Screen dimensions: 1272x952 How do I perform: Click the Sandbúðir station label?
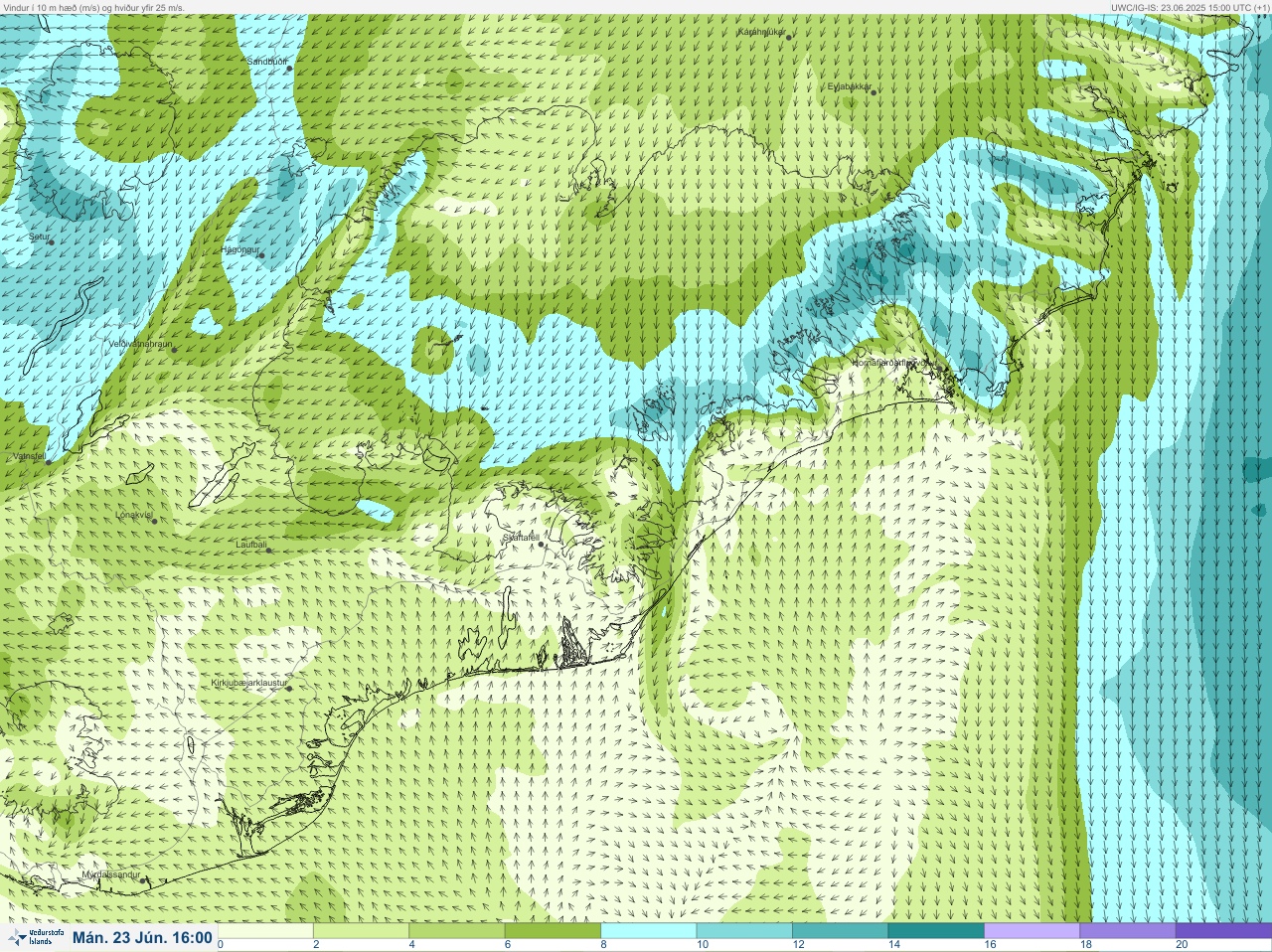pos(267,62)
